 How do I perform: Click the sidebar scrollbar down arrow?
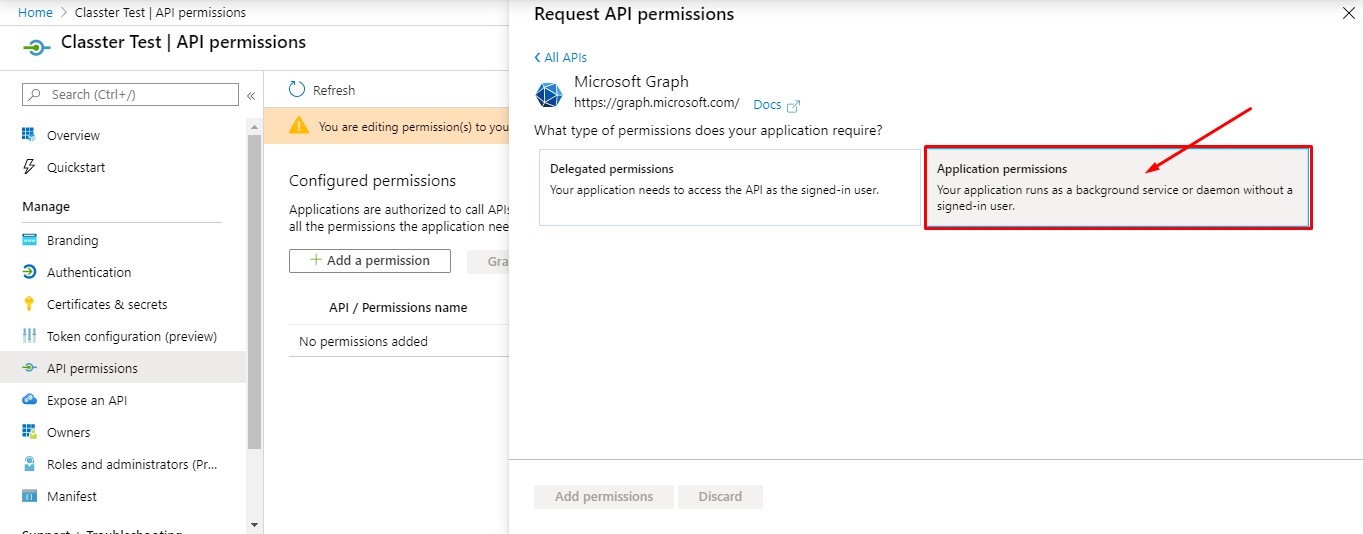click(254, 524)
